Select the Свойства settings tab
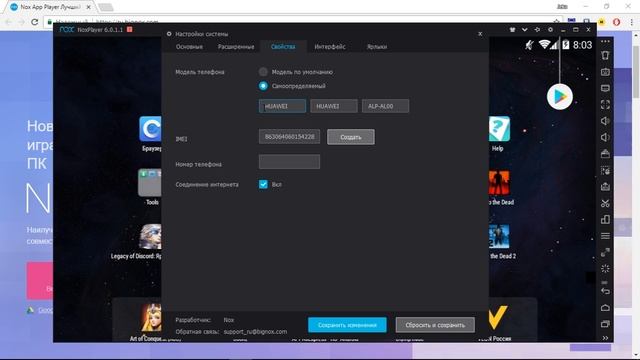Image resolution: width=640 pixels, height=360 pixels. click(283, 47)
